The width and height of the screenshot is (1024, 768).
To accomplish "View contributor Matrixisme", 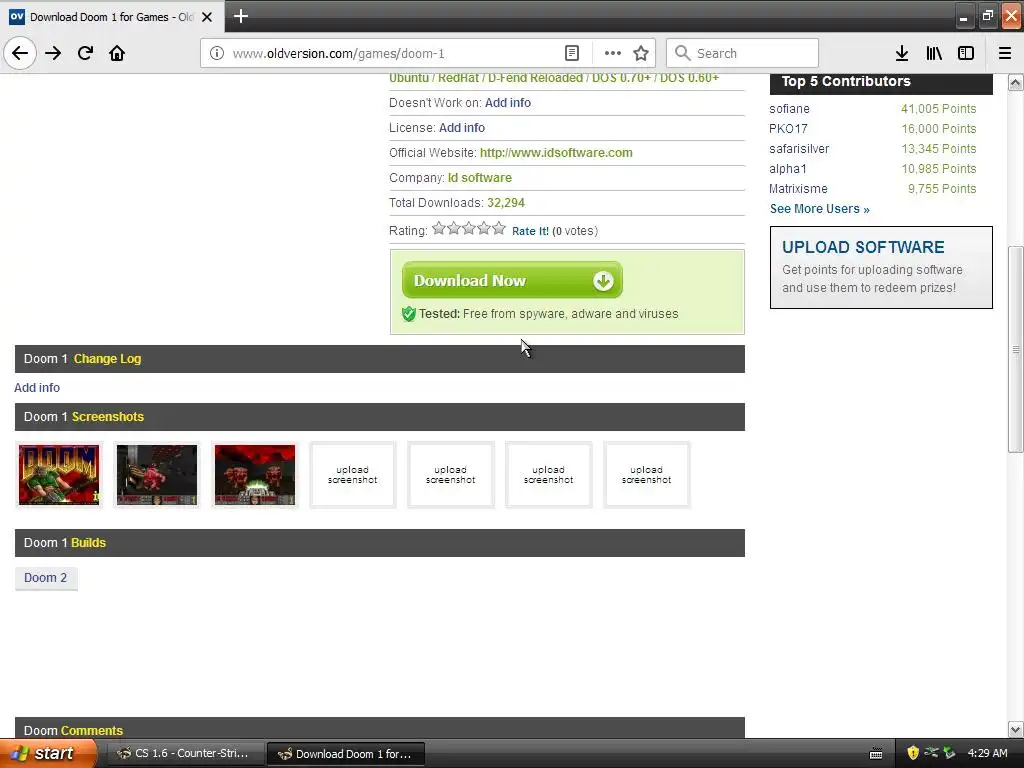I will point(798,189).
